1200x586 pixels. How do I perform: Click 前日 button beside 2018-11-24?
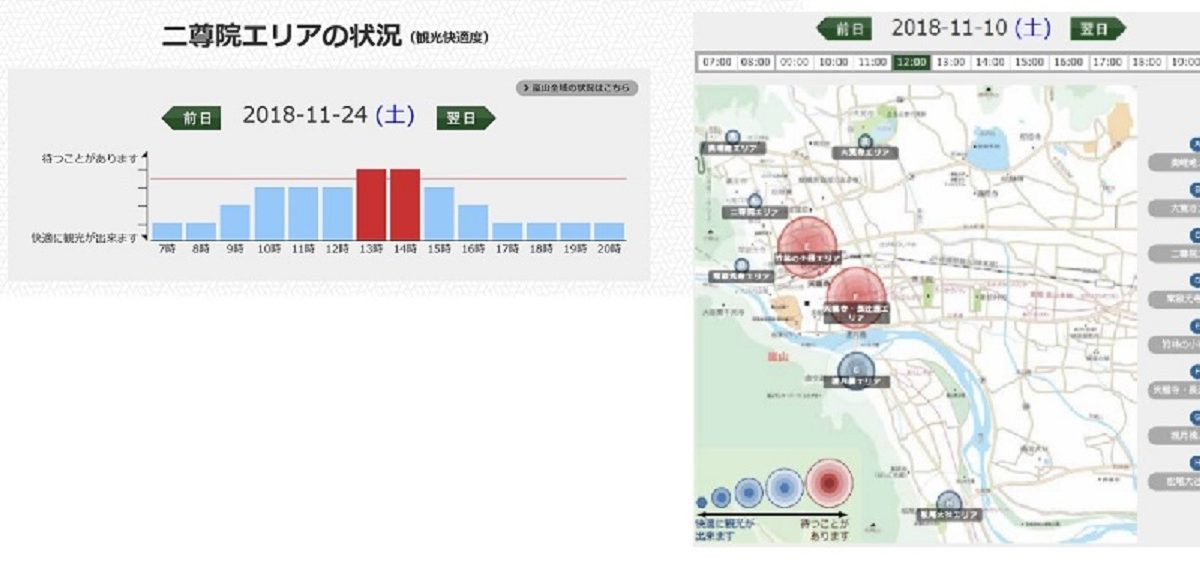(191, 118)
